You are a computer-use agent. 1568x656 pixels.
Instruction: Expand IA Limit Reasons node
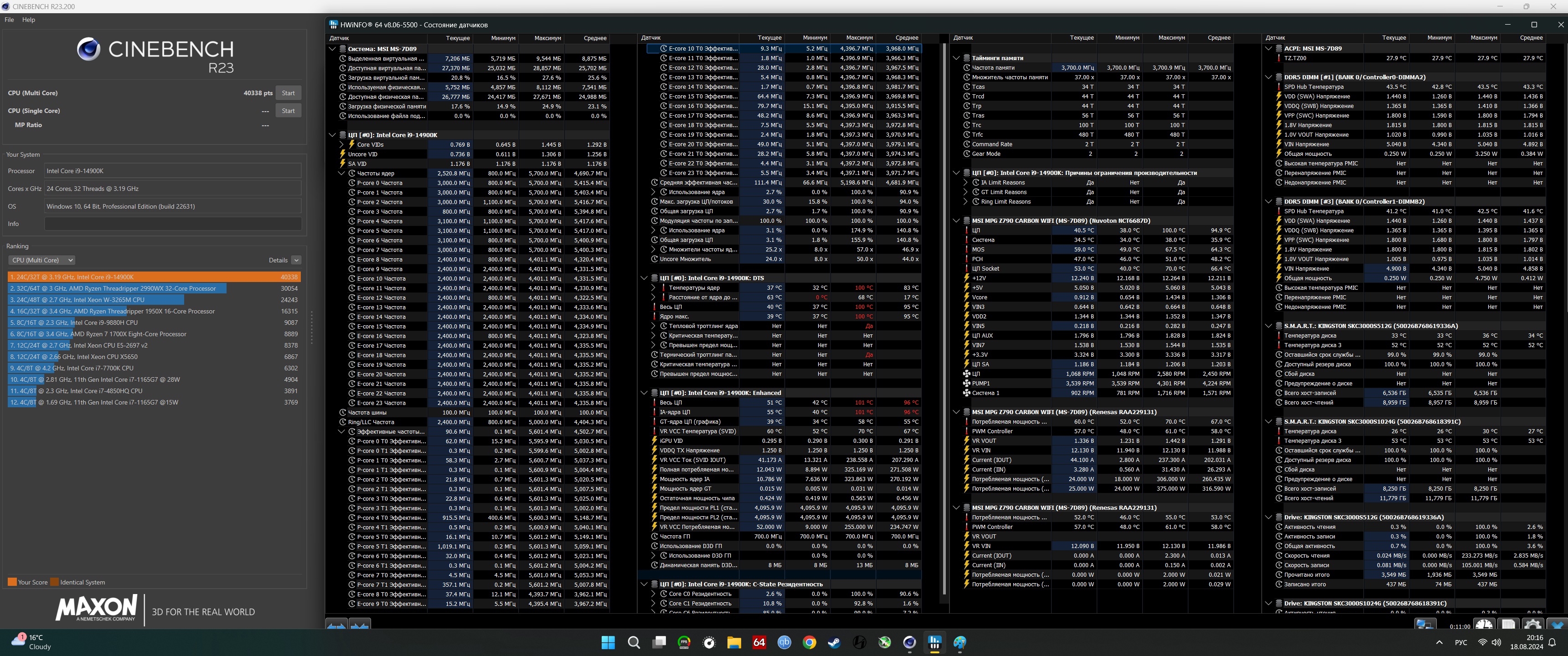(965, 183)
